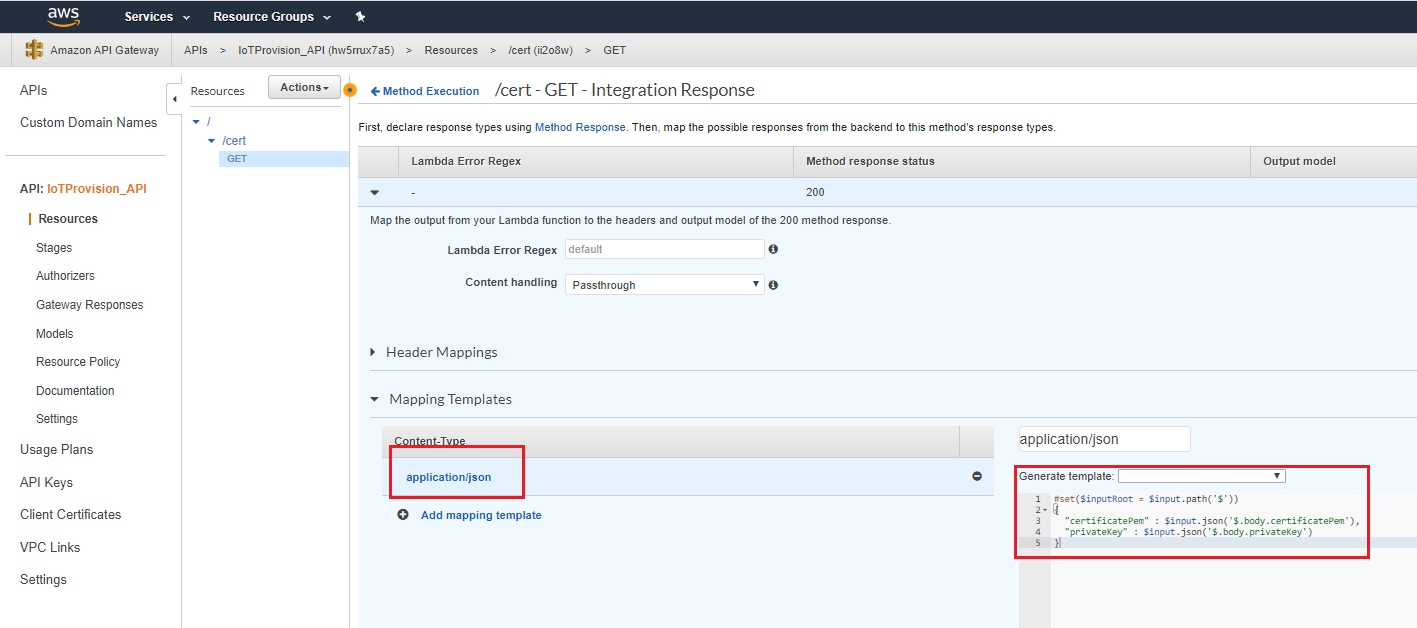1417x628 pixels.
Task: Click the IoTProvision_API name in sidebar
Action: coord(97,189)
